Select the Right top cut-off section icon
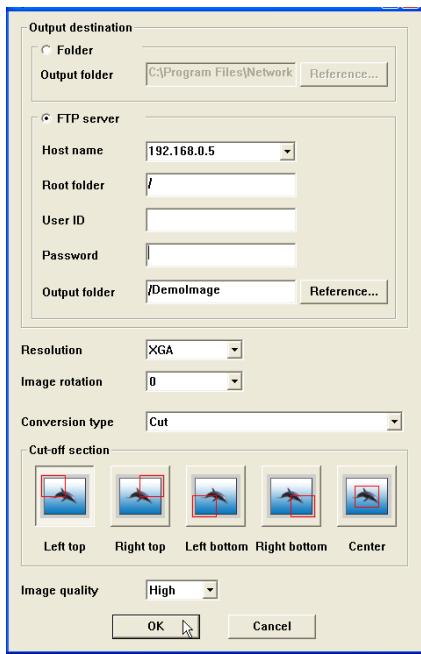The width and height of the screenshot is (421, 654). tap(140, 496)
